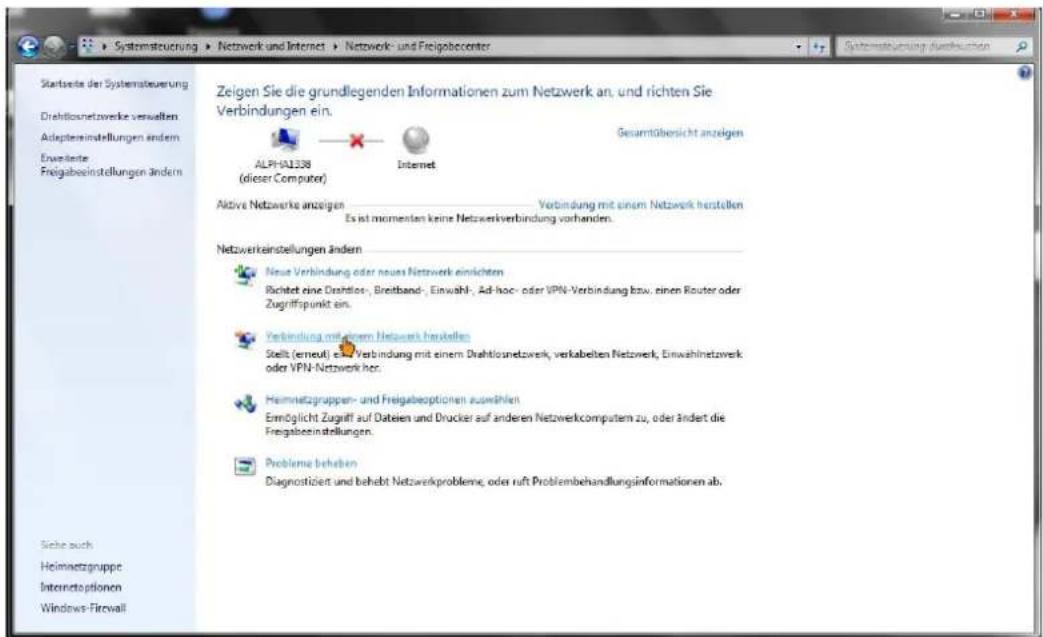The height and width of the screenshot is (637, 1043).
Task: Expand the arrow after Systemsteuerung breadcrumb
Action: point(208,47)
